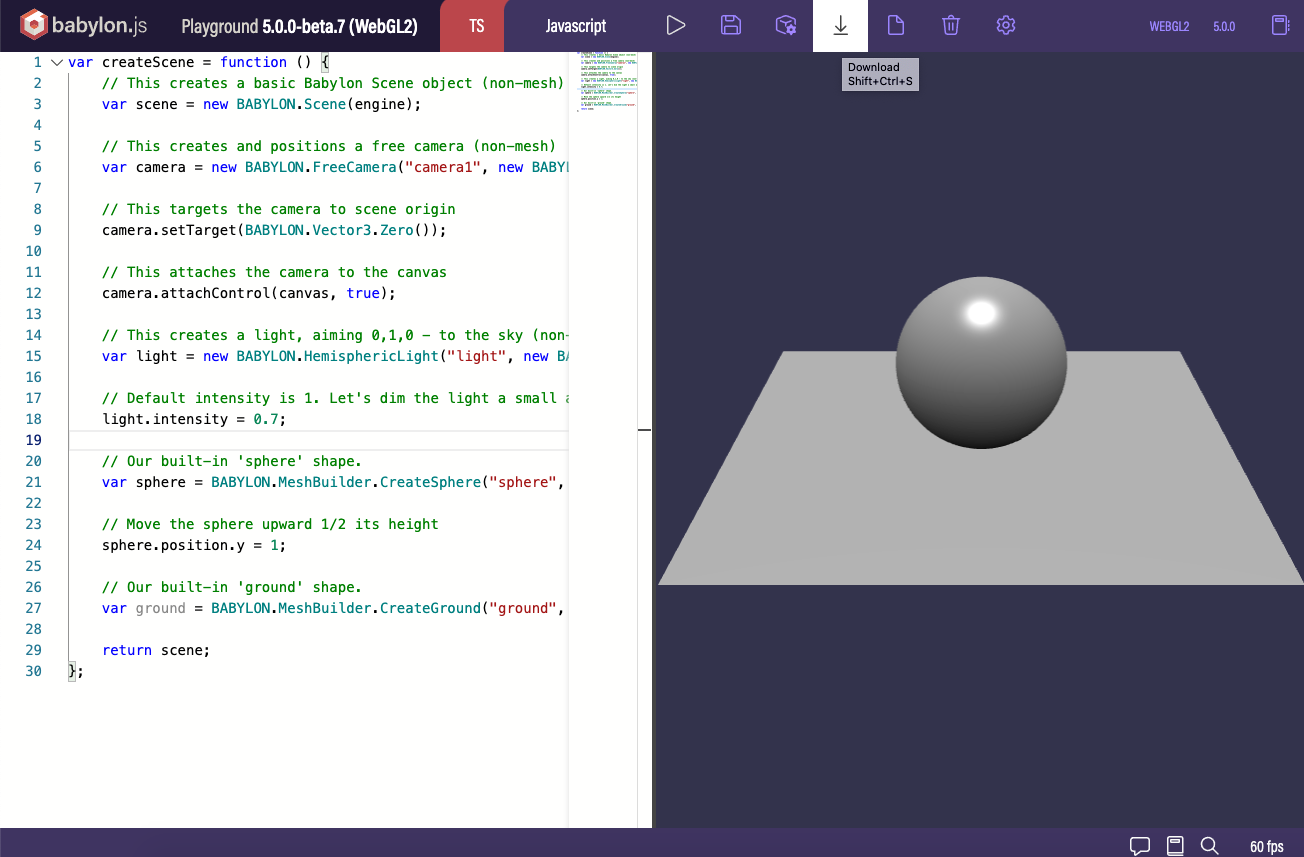Click the Save floppy disk icon
Viewport: 1304px width, 857px height.
[731, 26]
